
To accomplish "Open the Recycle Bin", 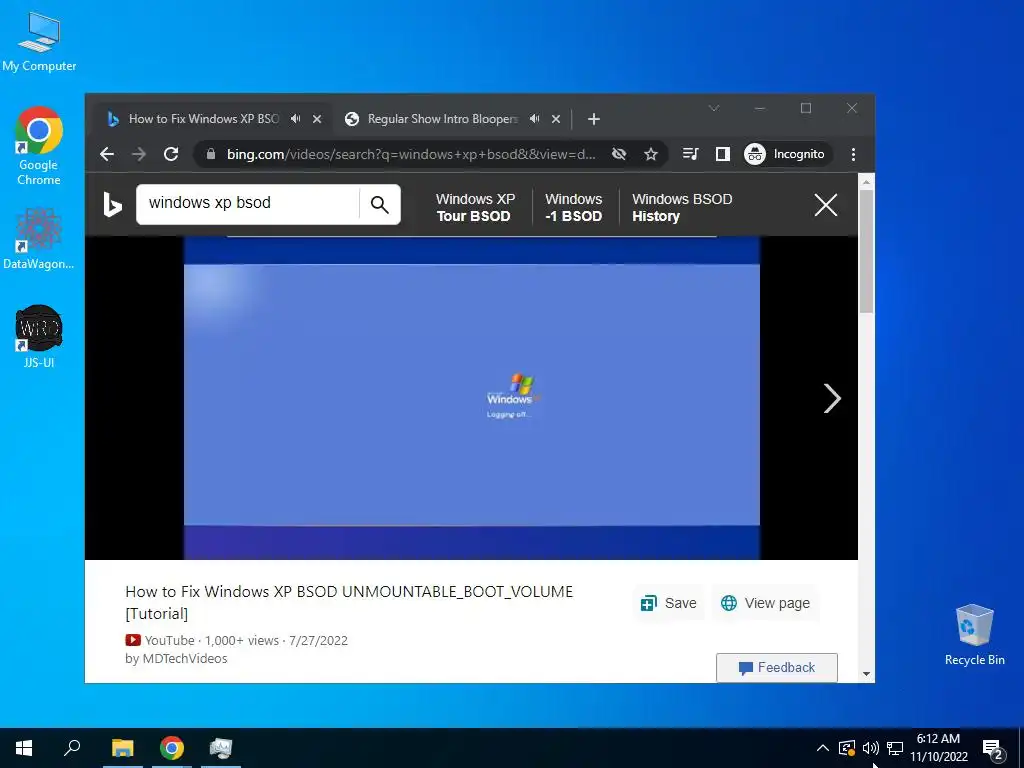I will (974, 634).
